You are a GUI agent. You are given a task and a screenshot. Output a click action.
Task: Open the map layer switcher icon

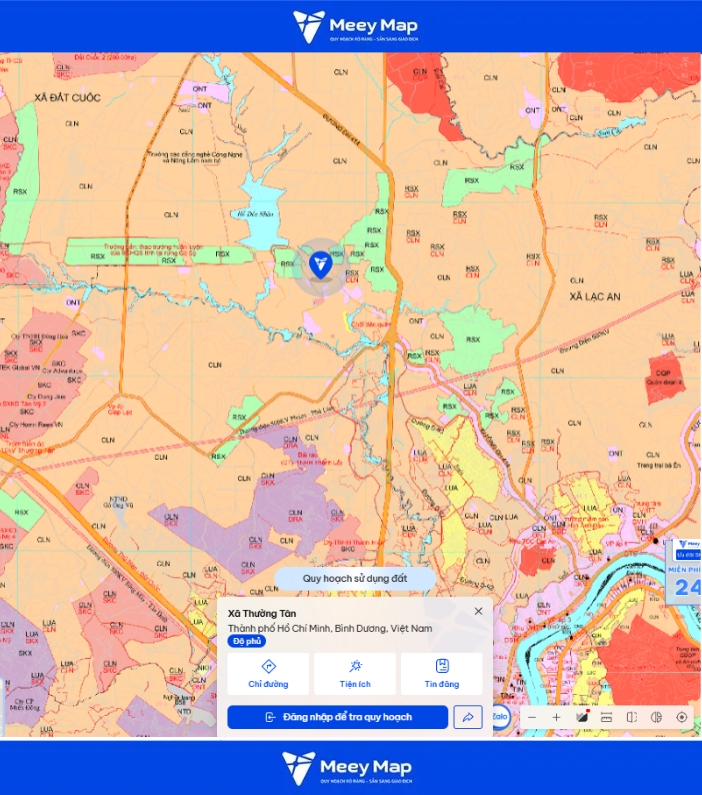coord(582,717)
